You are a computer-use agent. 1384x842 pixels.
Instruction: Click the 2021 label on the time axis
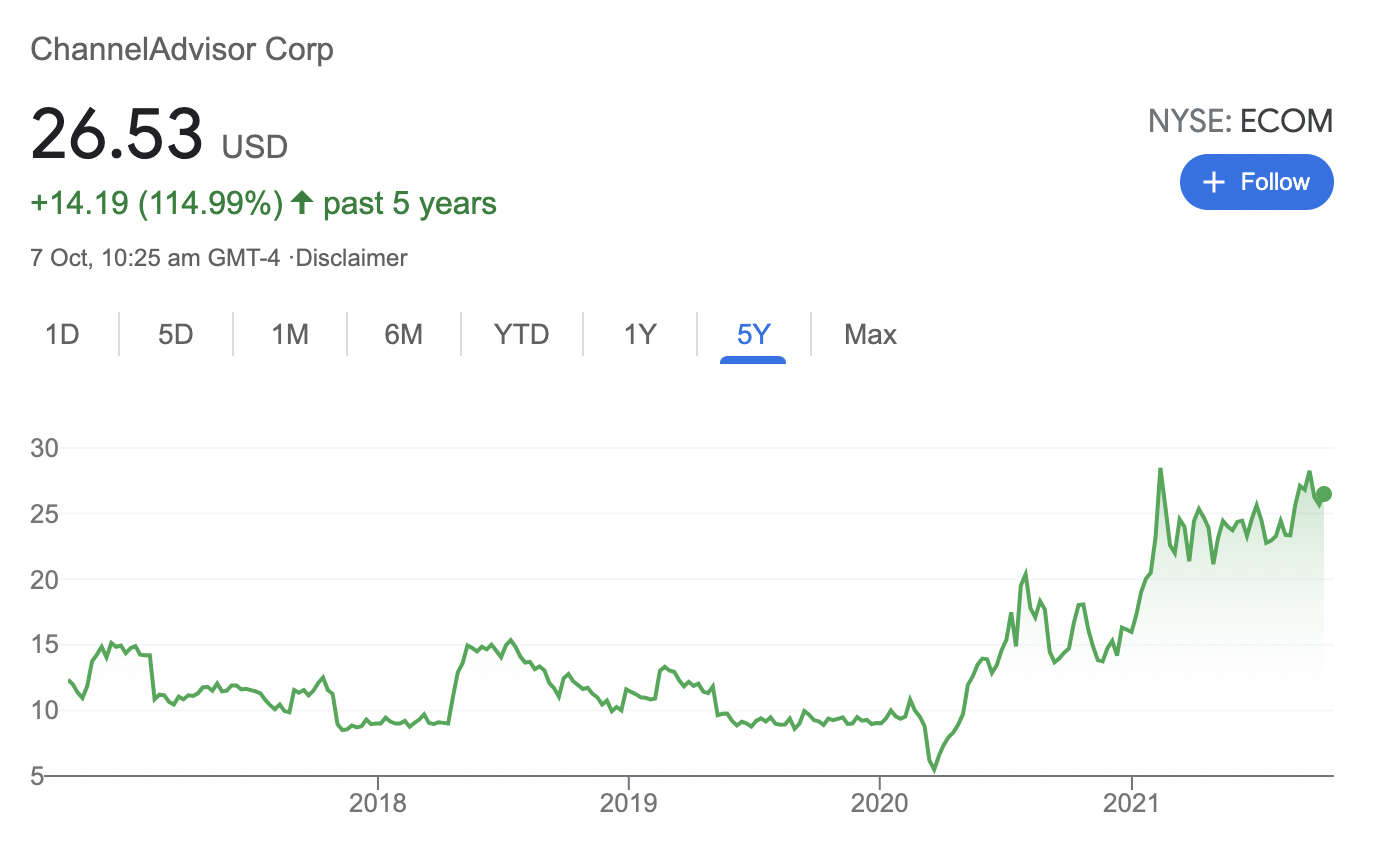coord(1131,803)
